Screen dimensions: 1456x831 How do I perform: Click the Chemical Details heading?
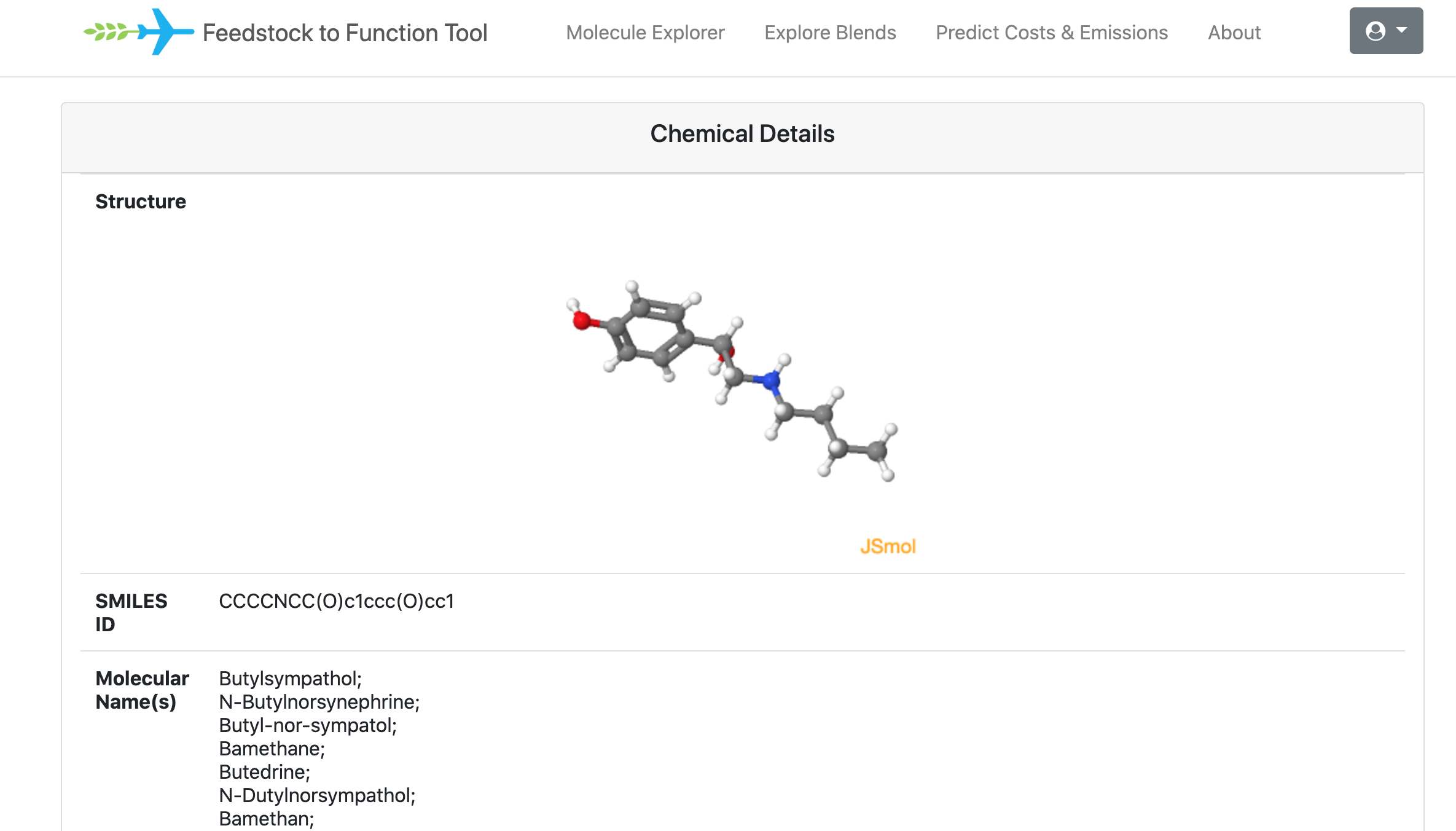[x=742, y=134]
